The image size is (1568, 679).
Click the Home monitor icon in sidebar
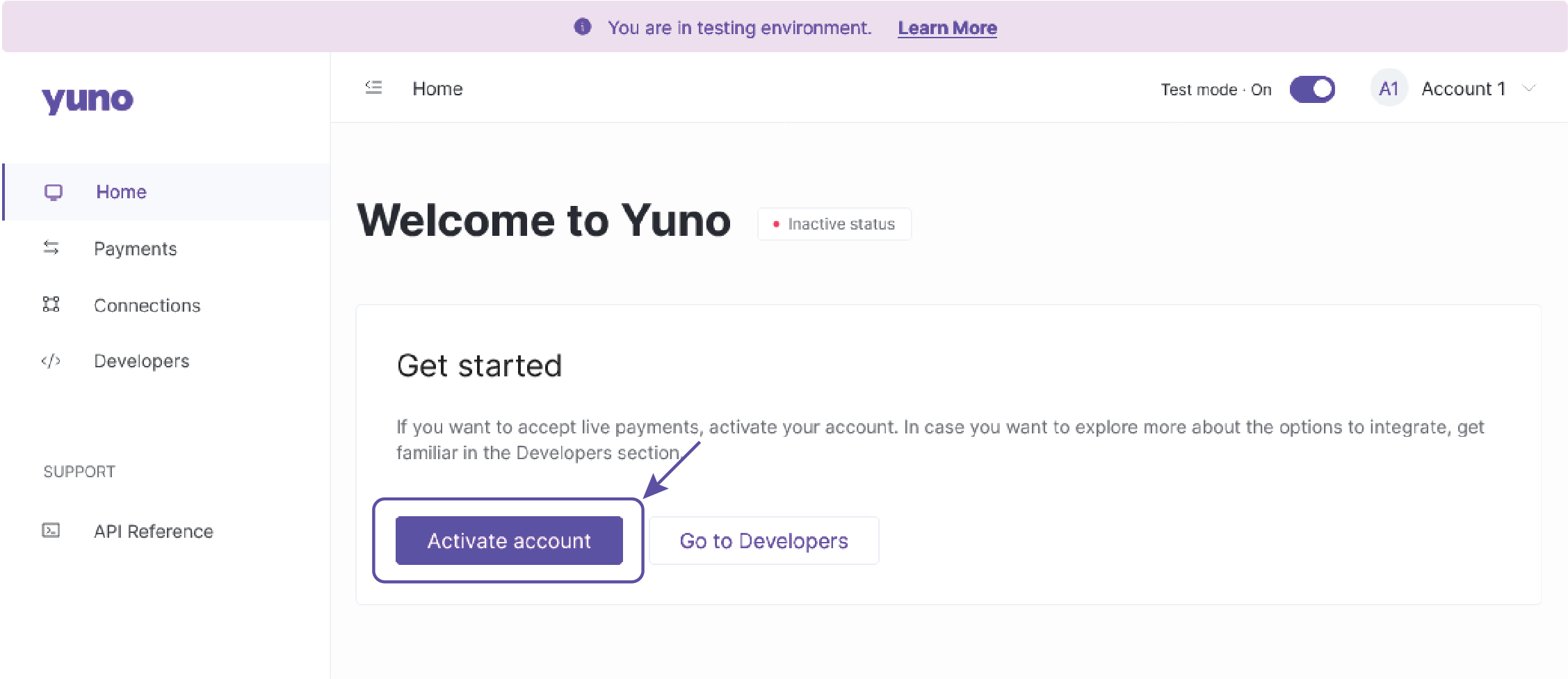point(54,192)
